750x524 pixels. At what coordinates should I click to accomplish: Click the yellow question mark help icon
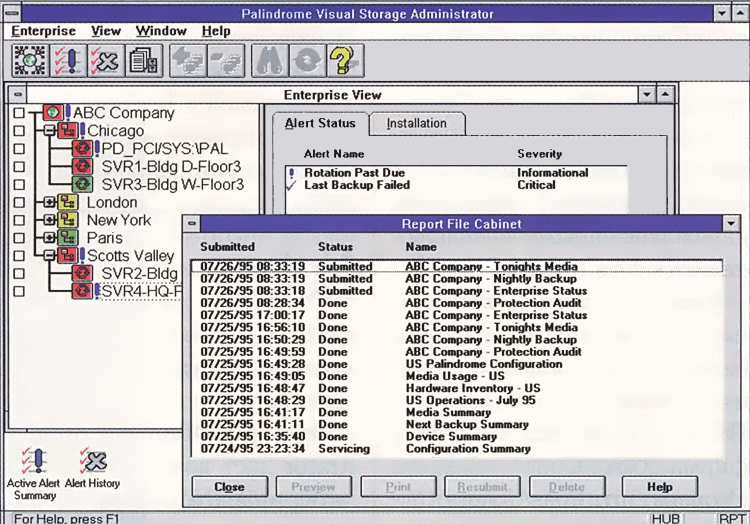(345, 61)
